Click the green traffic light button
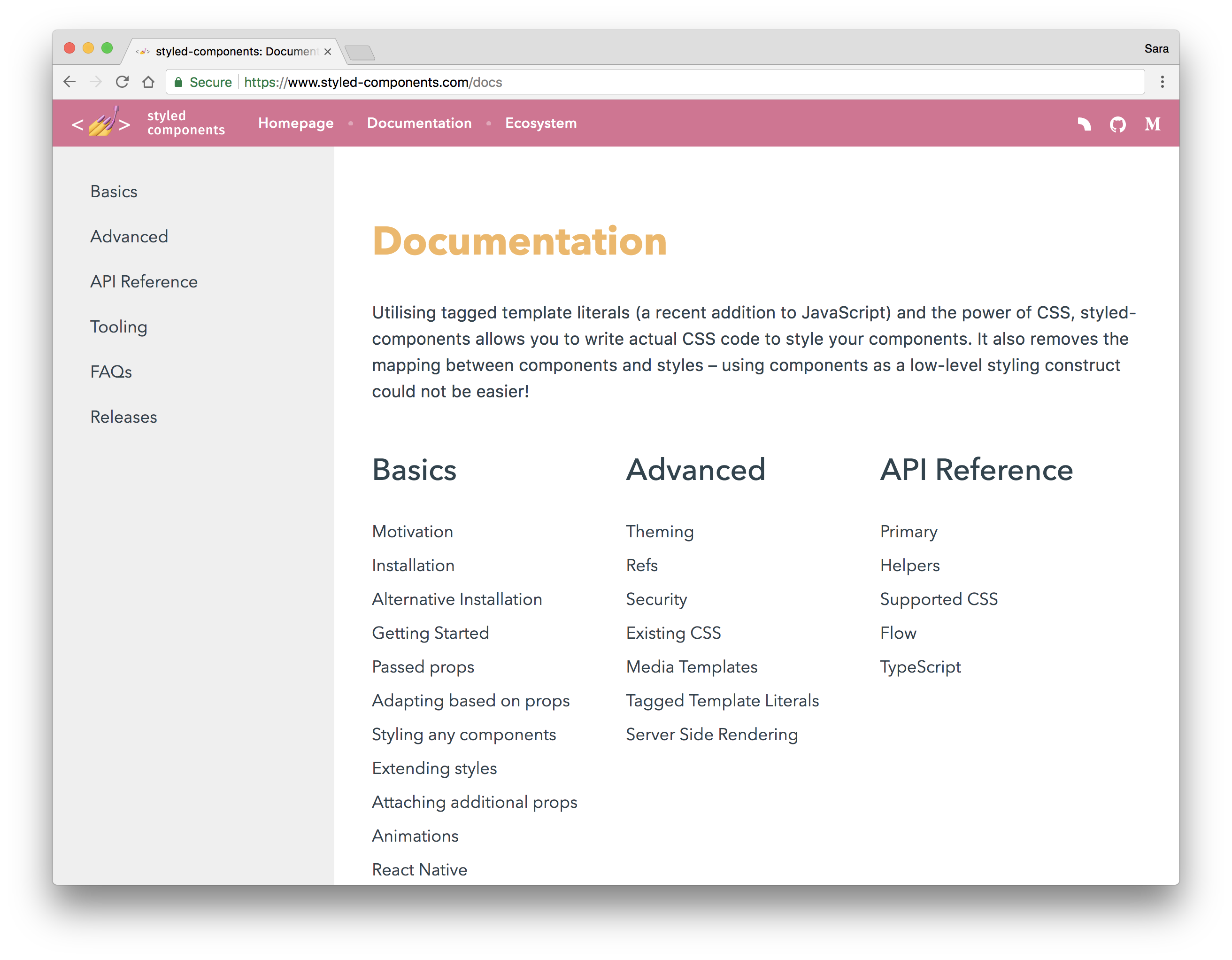Viewport: 1232px width, 960px height. coord(107,48)
